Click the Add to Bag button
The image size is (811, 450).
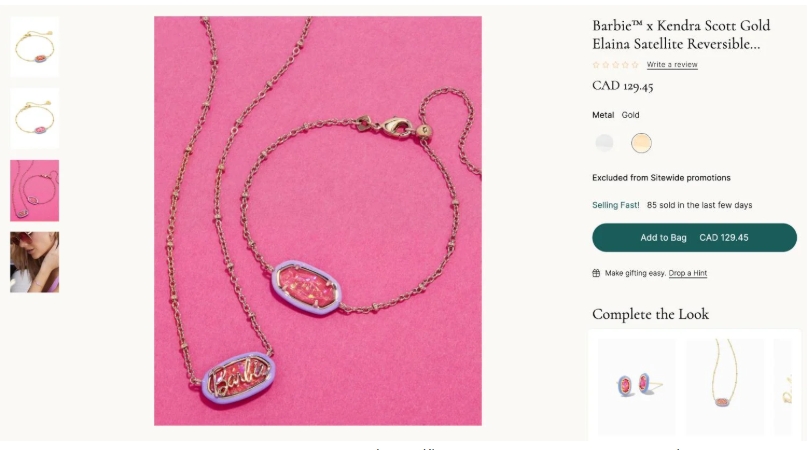point(694,237)
